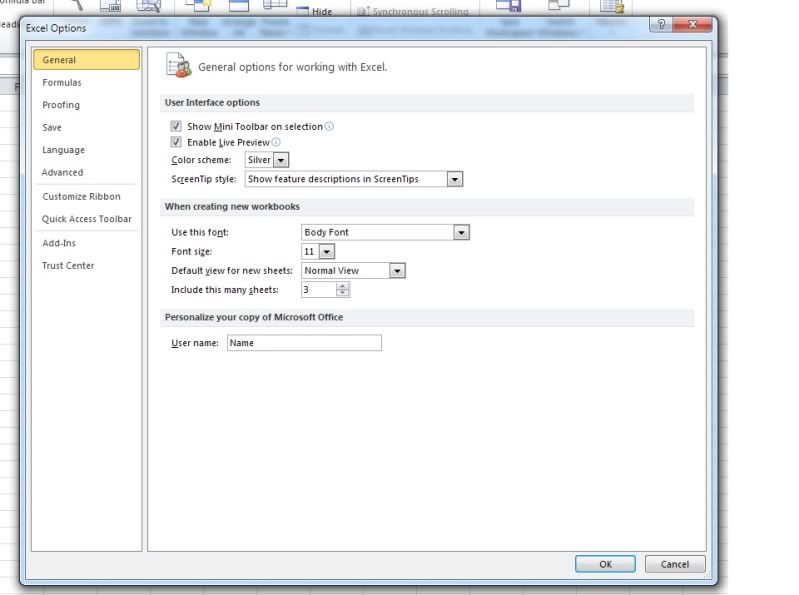Open the Add-Ins page

click(x=59, y=243)
